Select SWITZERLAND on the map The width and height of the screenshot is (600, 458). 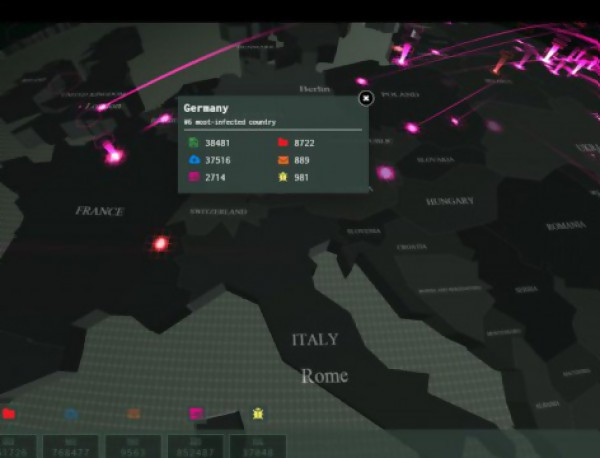(218, 212)
